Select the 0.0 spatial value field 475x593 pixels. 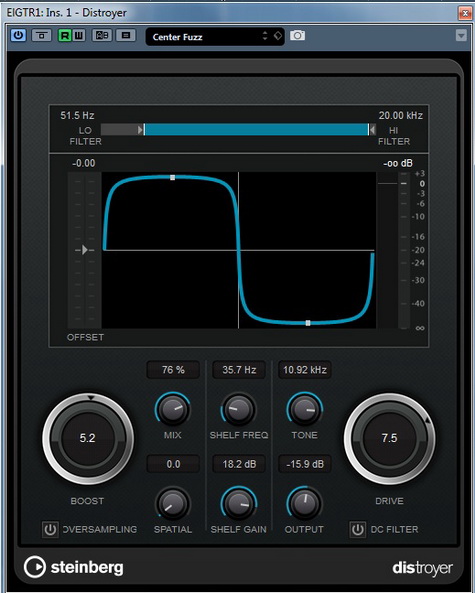pos(173,464)
